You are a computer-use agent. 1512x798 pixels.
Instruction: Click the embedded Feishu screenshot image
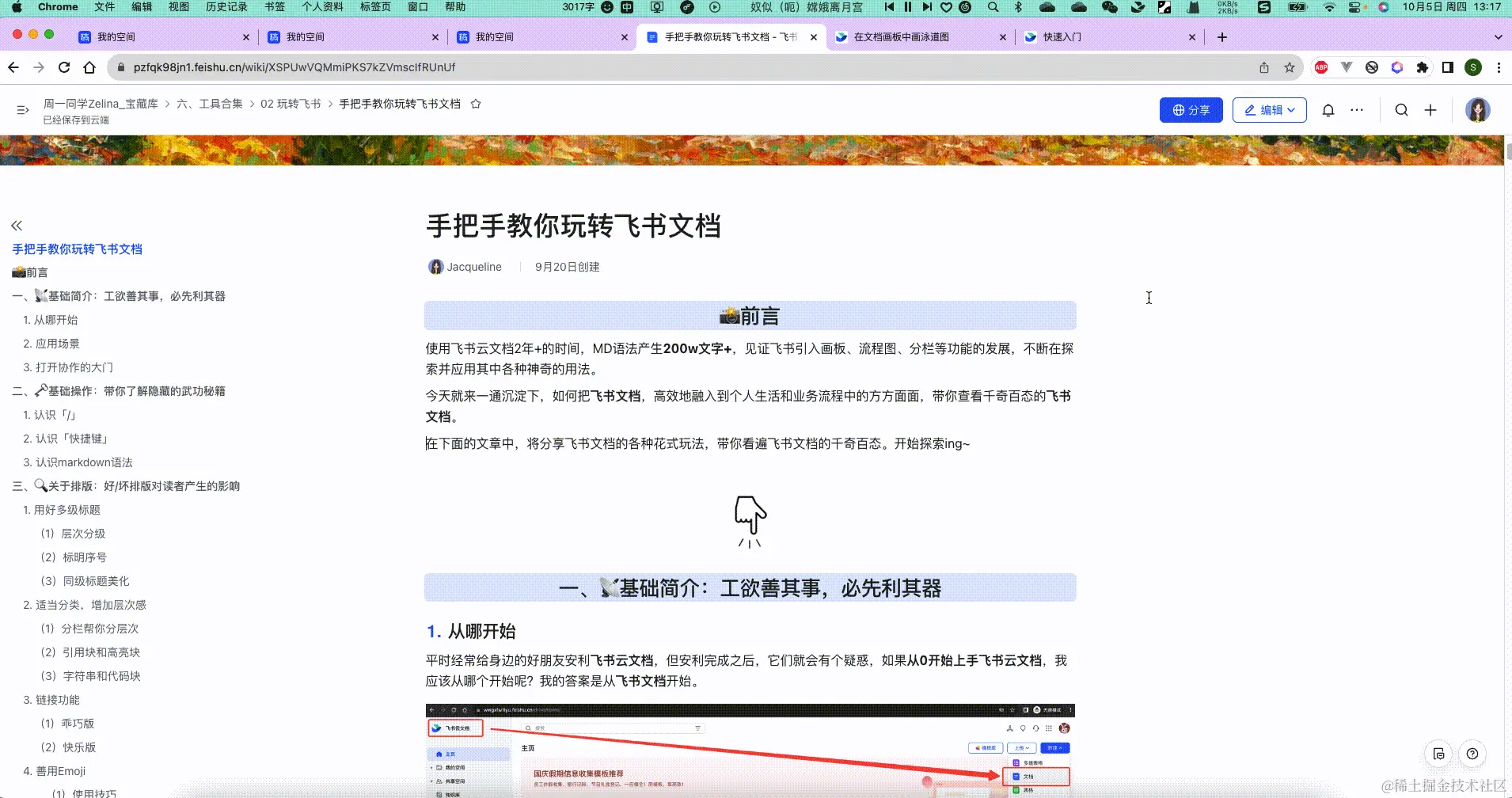pos(750,750)
